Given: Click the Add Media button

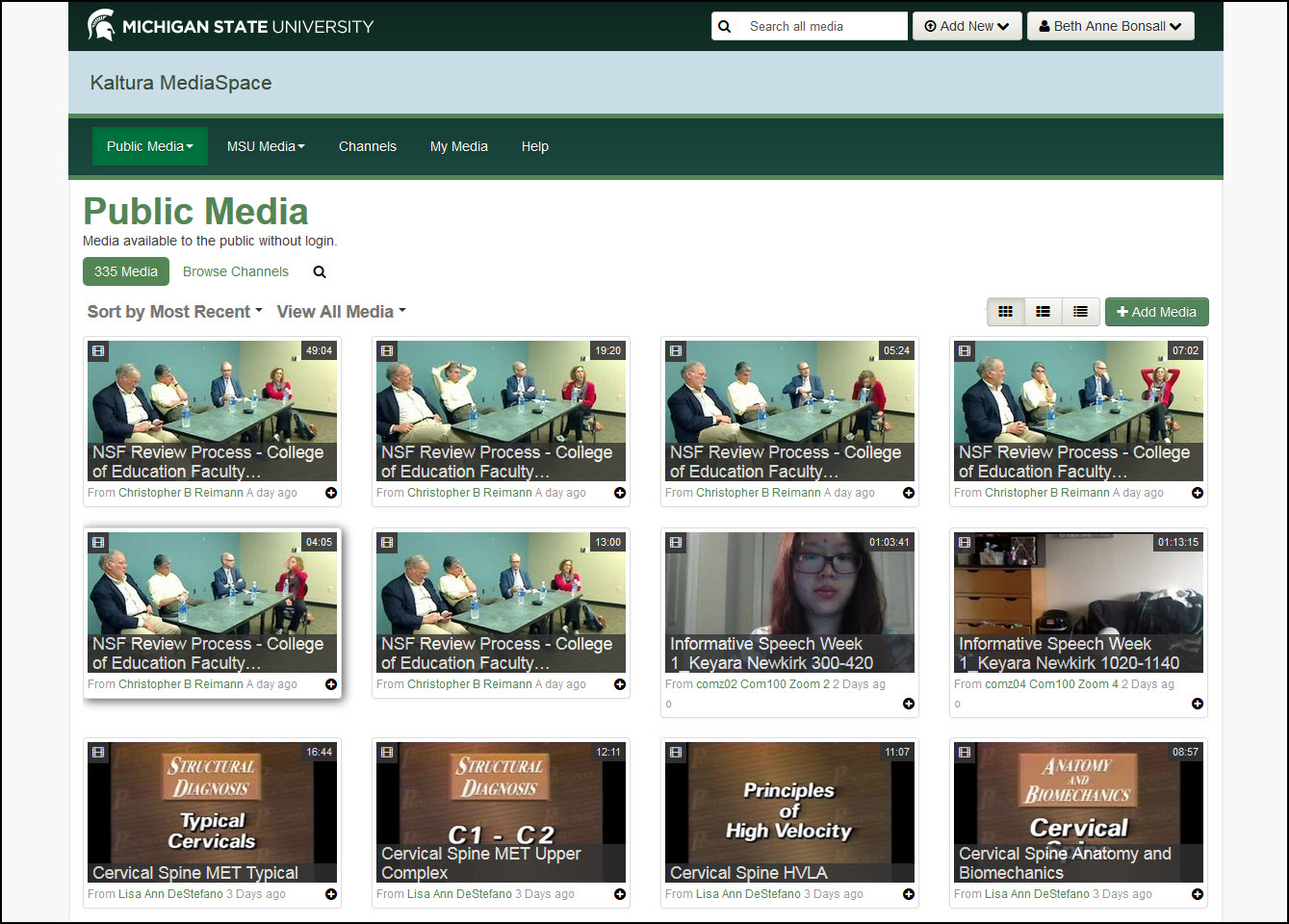Looking at the screenshot, I should (x=1156, y=311).
